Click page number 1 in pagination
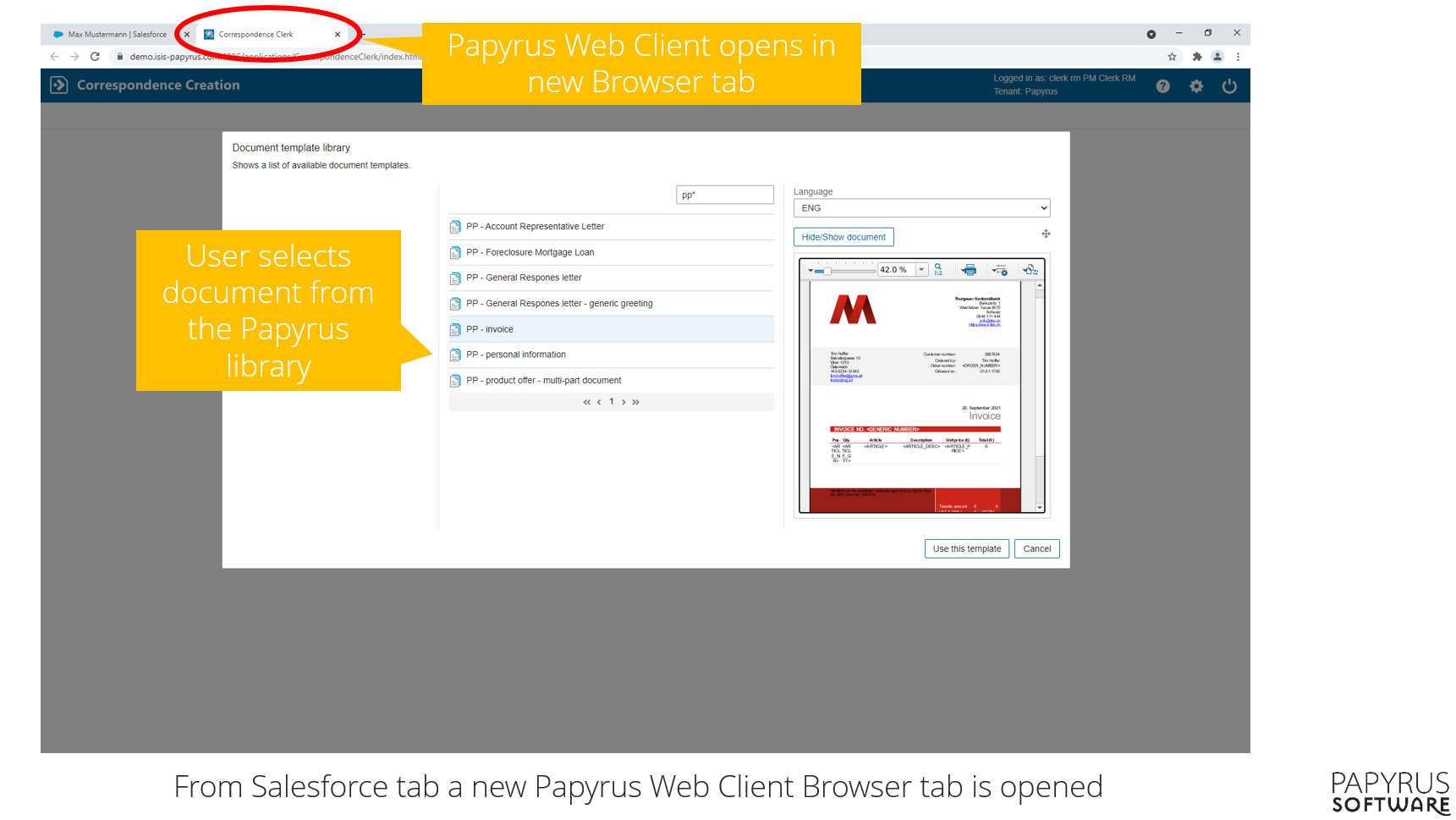Image resolution: width=1456 pixels, height=820 pixels. [612, 402]
